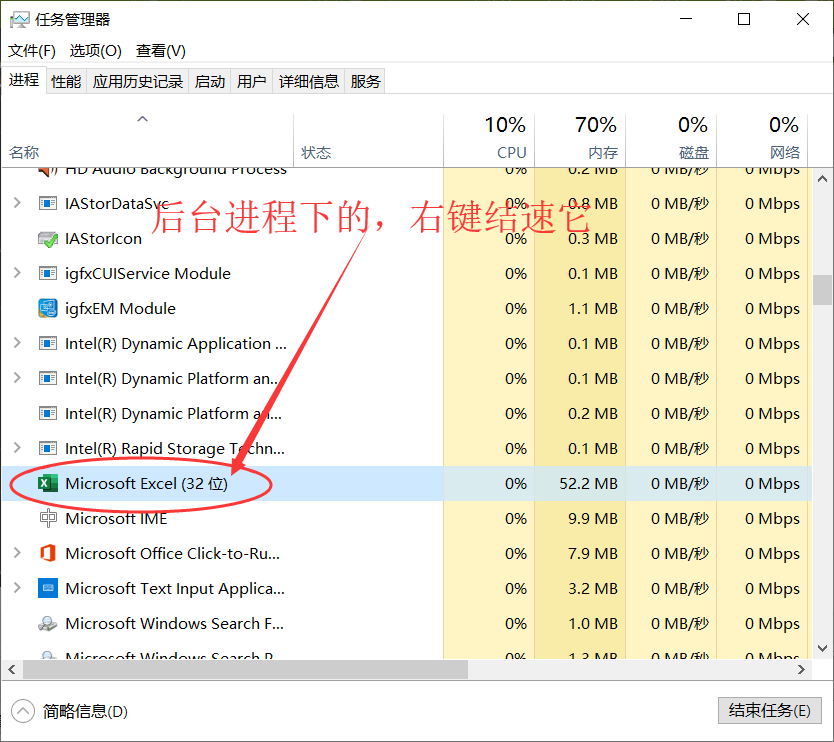
Task: Click the horizontal scrollbar right arrow
Action: [x=801, y=670]
